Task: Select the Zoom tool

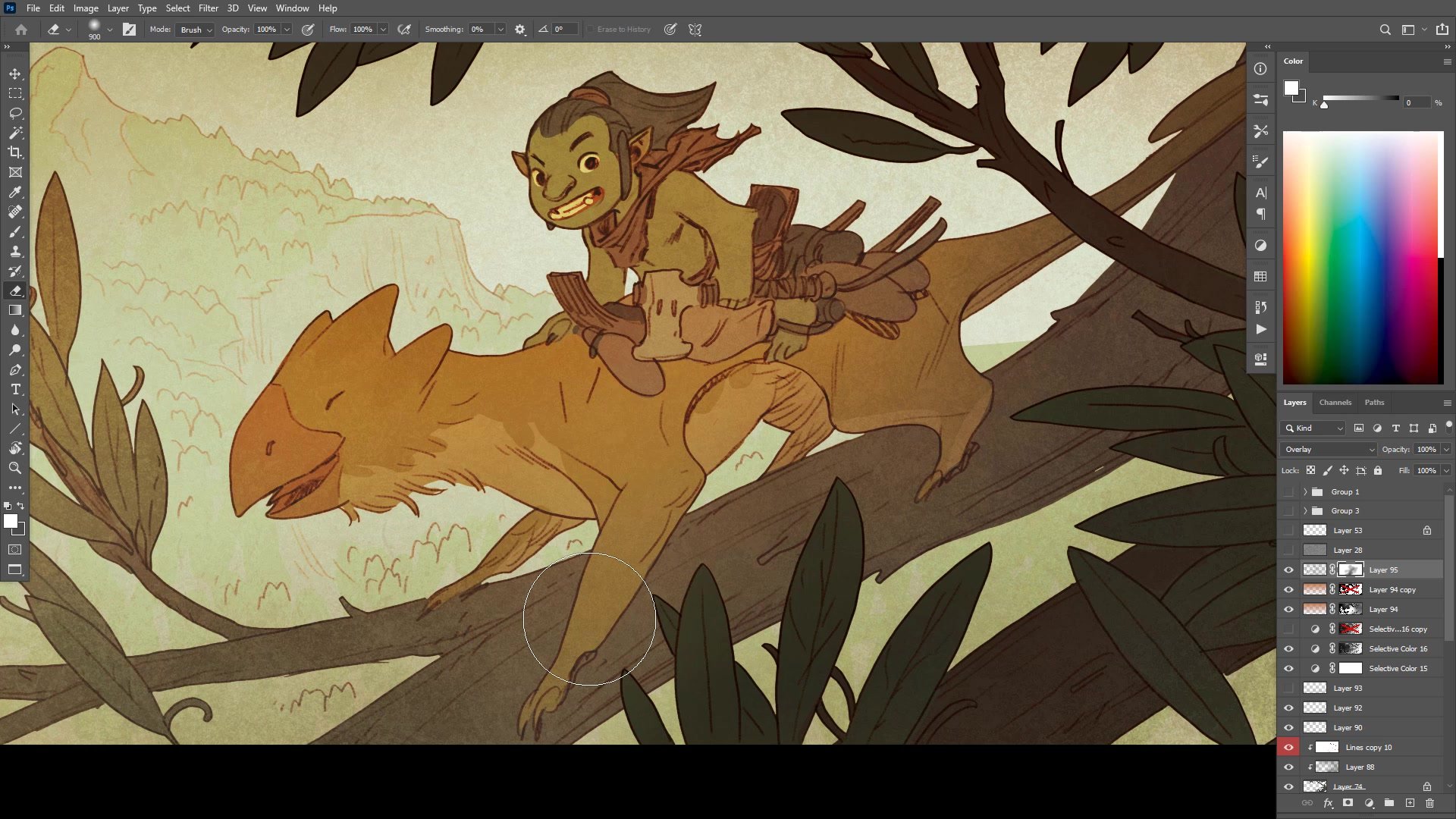Action: [15, 468]
